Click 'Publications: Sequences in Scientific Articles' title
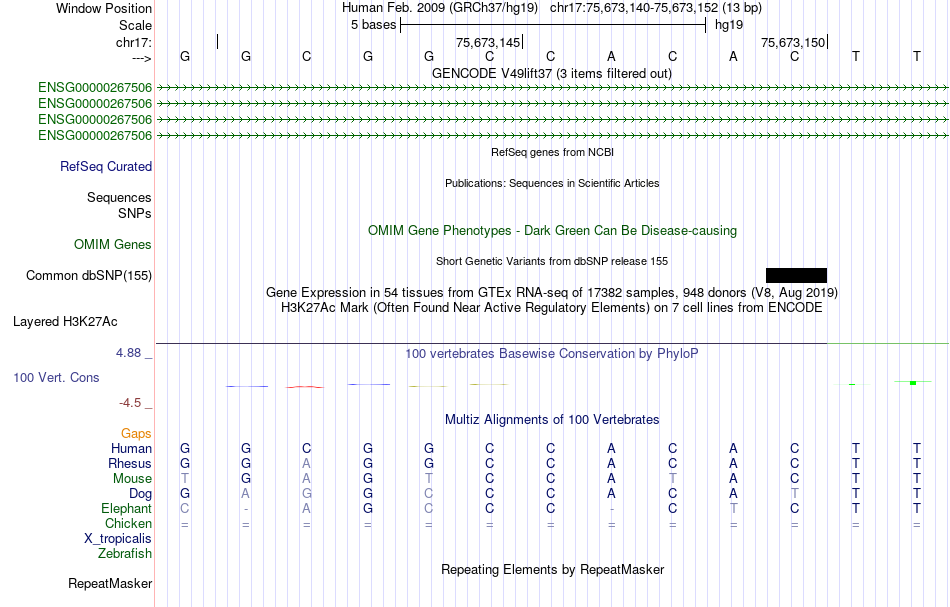The height and width of the screenshot is (607, 950). (552, 184)
